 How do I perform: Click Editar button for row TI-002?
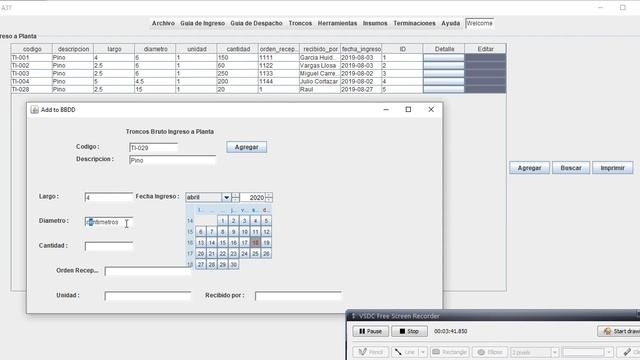click(485, 65)
